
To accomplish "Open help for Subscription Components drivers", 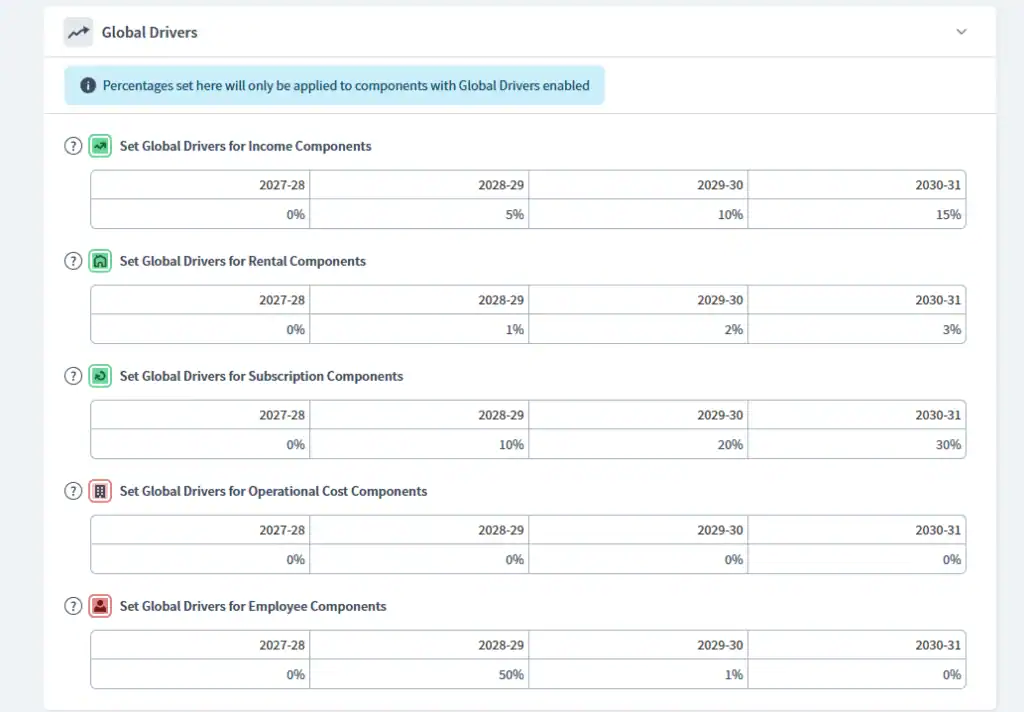I will pyautogui.click(x=73, y=376).
